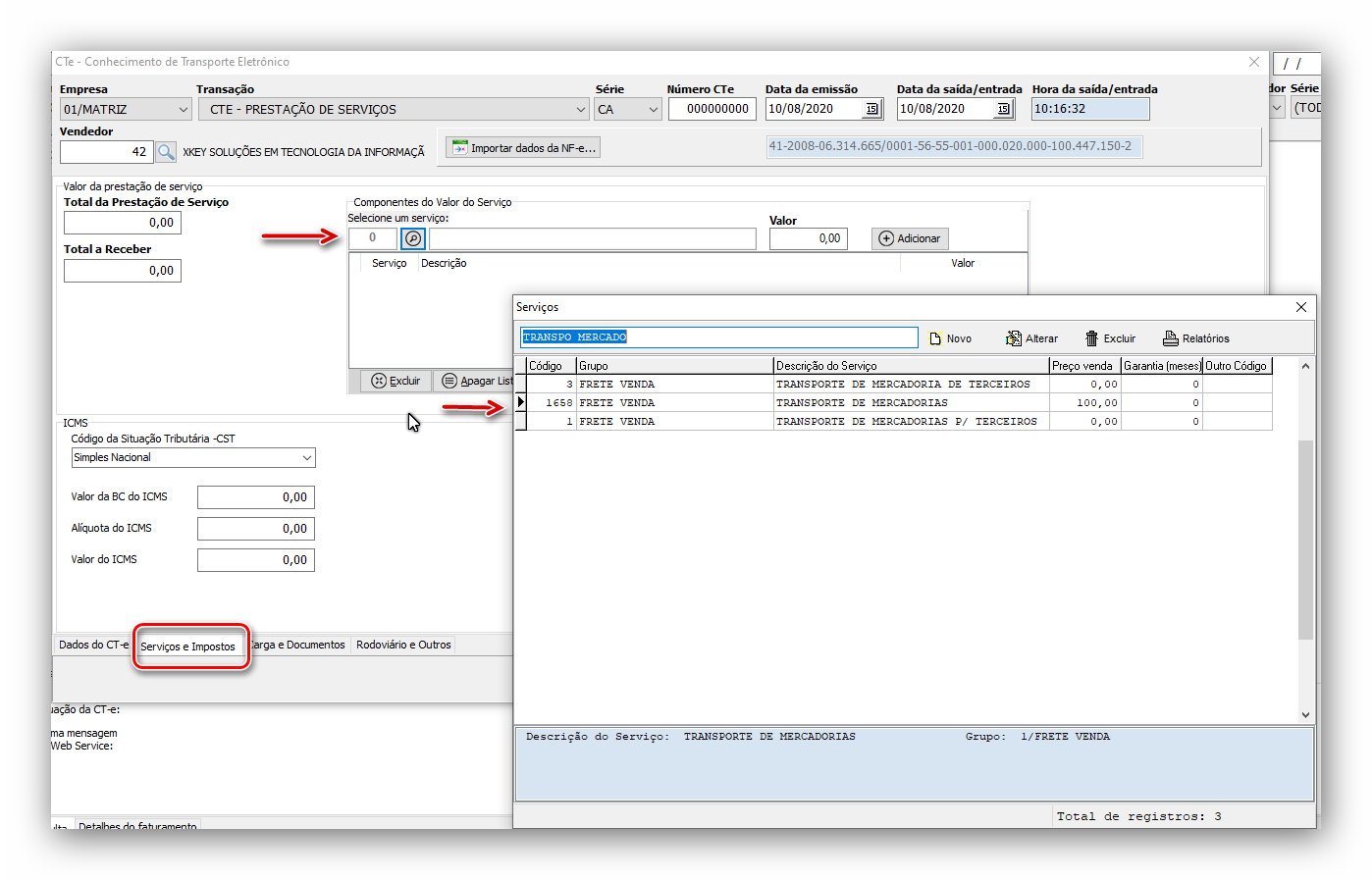Click the 'Total a Receber' field
The width and height of the screenshot is (1372, 880).
pos(123,271)
